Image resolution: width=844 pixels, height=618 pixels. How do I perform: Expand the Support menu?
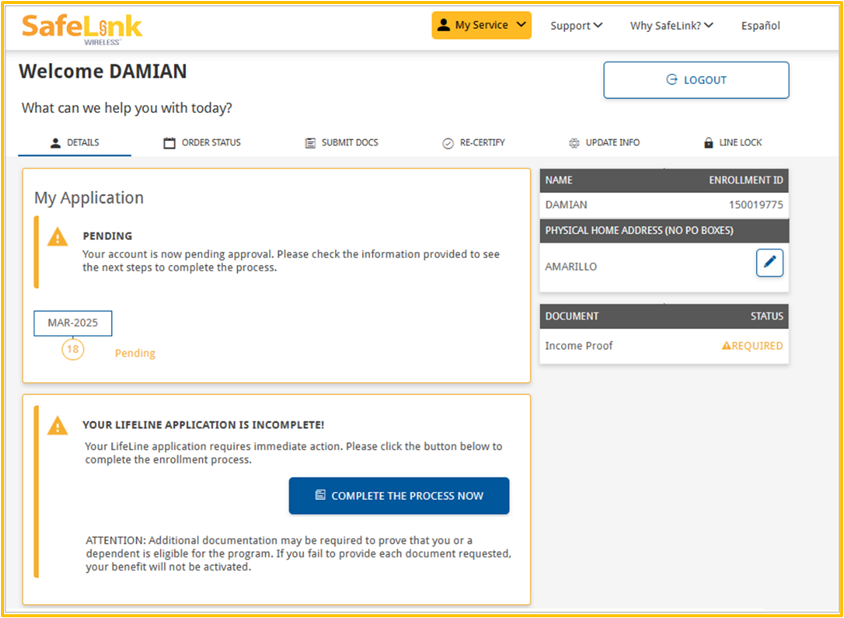(576, 26)
